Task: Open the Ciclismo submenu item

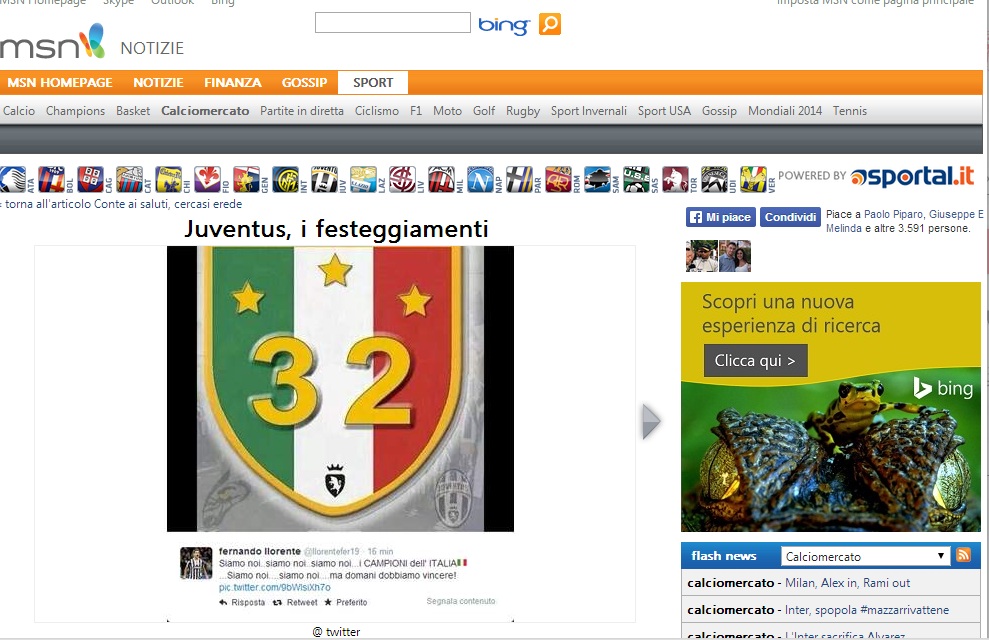Action: click(x=377, y=111)
